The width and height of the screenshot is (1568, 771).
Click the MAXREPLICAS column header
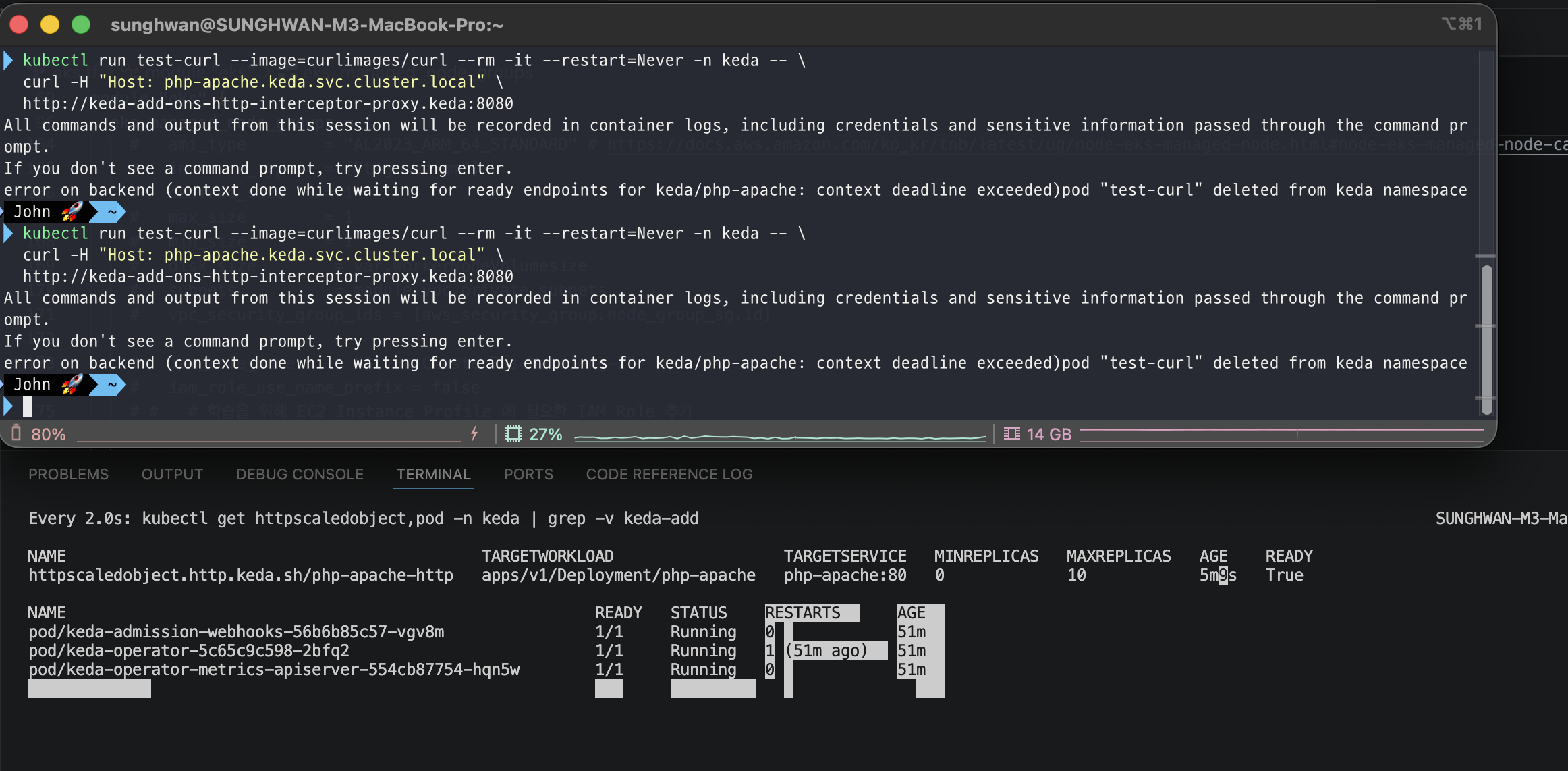click(x=1119, y=556)
